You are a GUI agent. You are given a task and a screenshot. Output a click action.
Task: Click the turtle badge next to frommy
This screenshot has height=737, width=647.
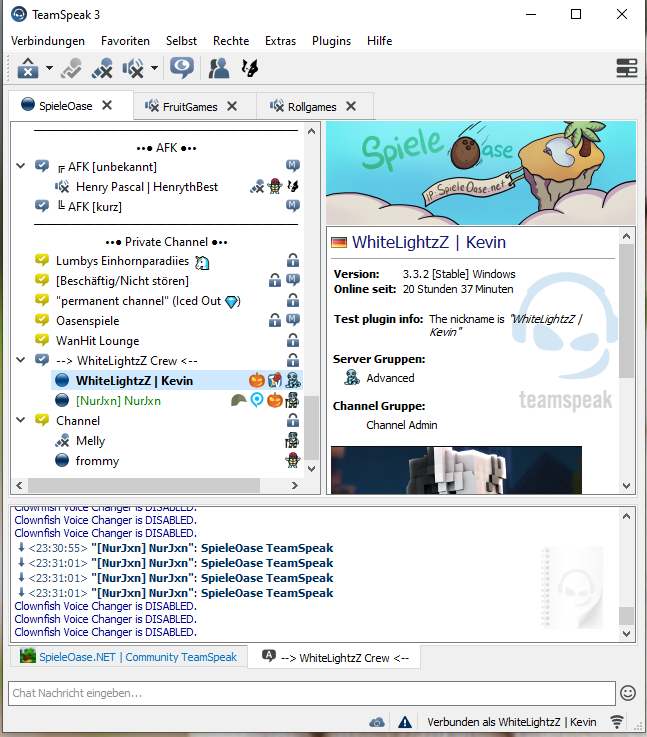293,460
